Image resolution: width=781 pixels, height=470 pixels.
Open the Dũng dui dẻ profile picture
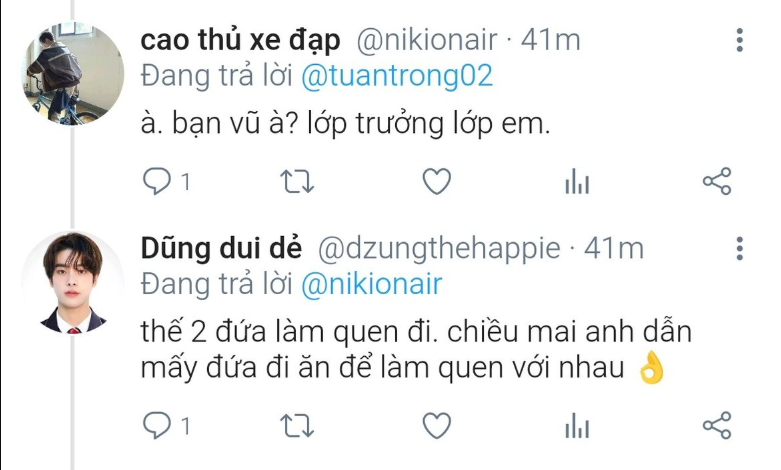pyautogui.click(x=73, y=282)
